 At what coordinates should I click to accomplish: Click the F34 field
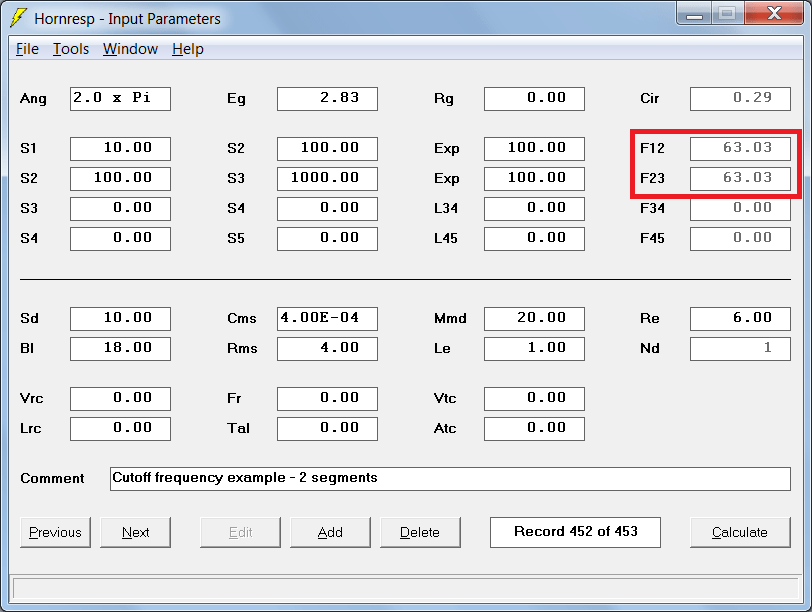coord(741,209)
